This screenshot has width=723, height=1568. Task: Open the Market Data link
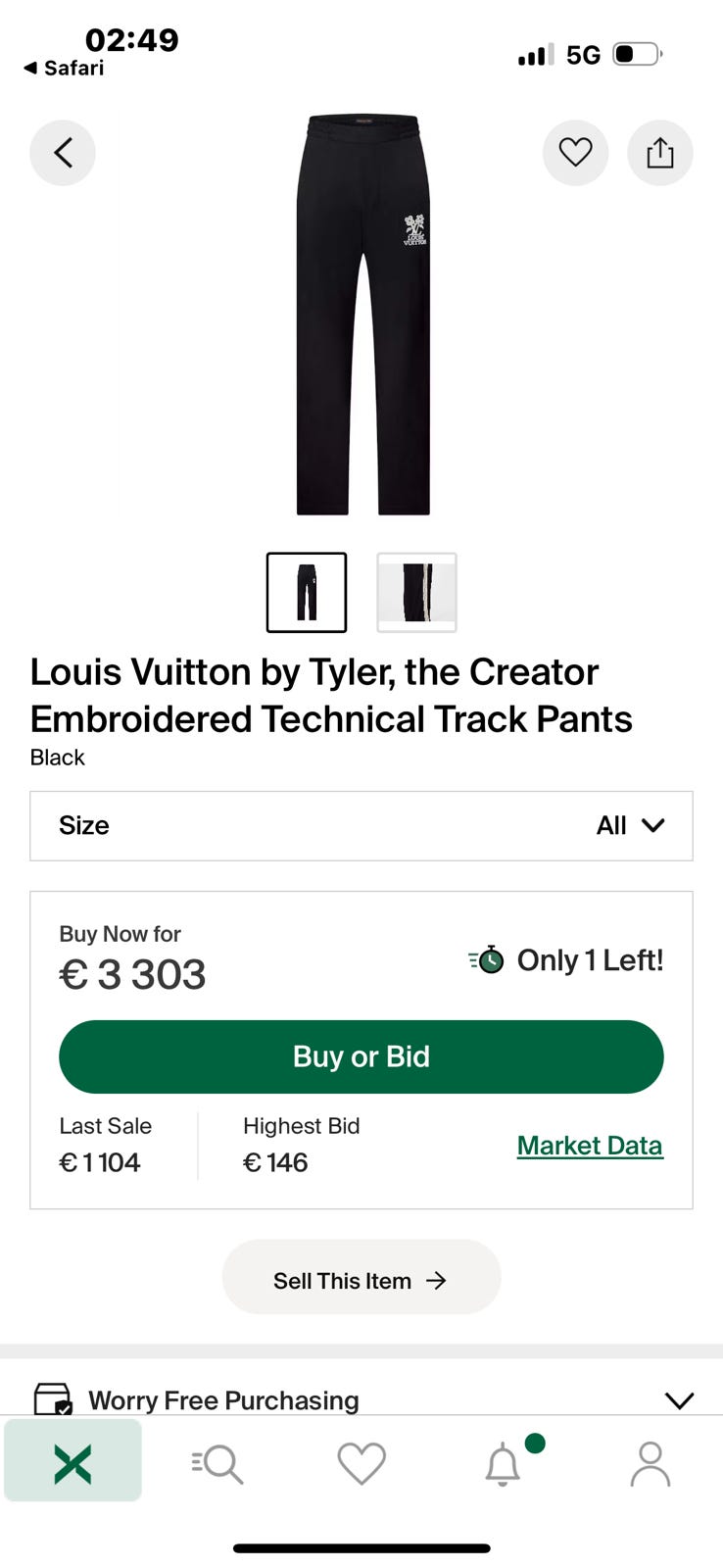click(x=590, y=1145)
